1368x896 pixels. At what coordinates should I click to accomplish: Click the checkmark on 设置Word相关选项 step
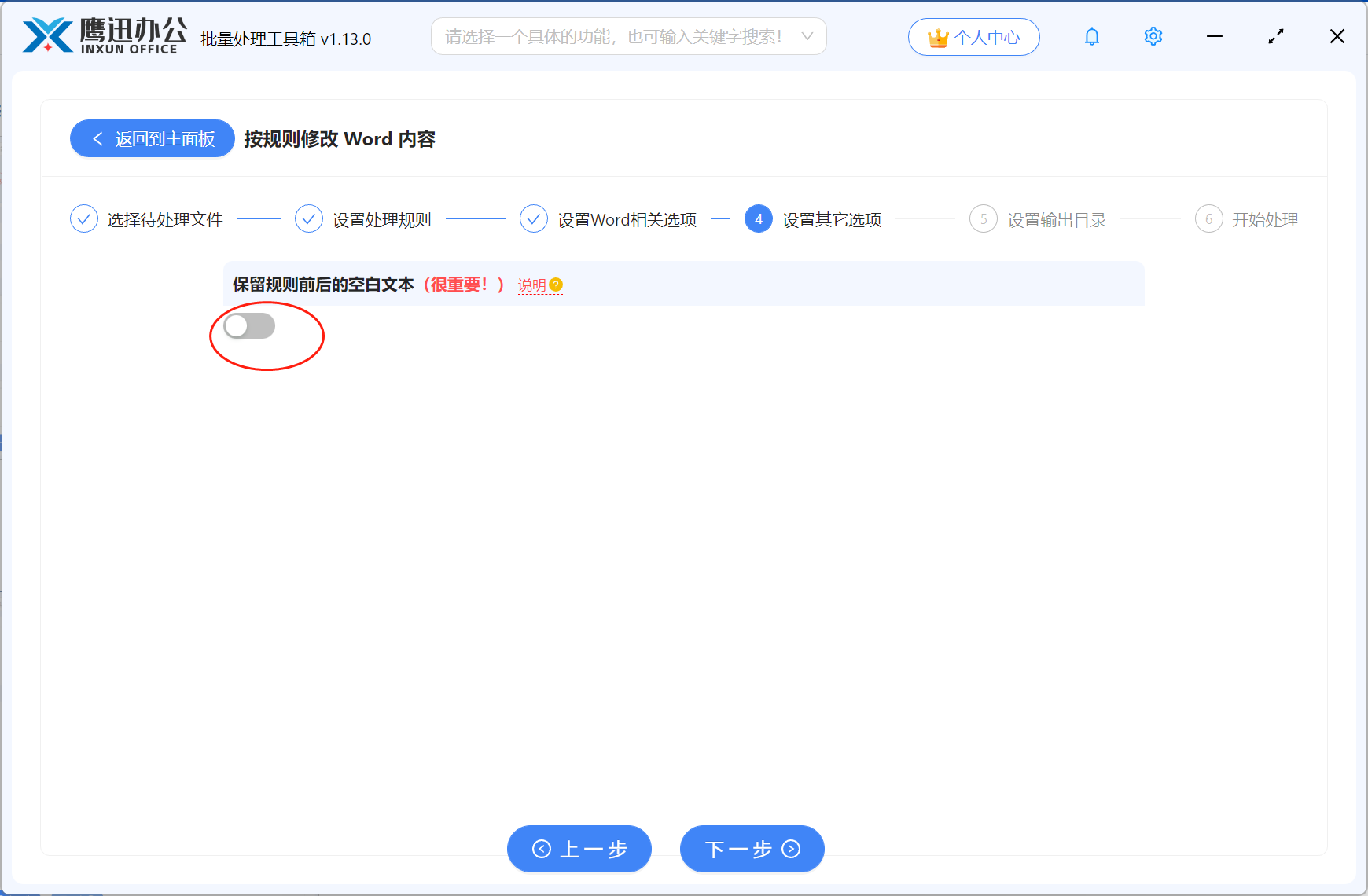coord(534,218)
